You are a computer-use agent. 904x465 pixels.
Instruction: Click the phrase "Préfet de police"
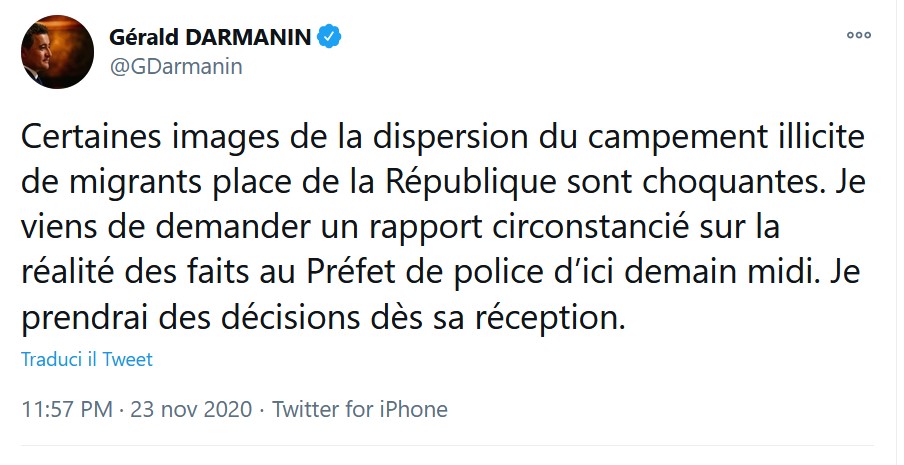pyautogui.click(x=460, y=274)
